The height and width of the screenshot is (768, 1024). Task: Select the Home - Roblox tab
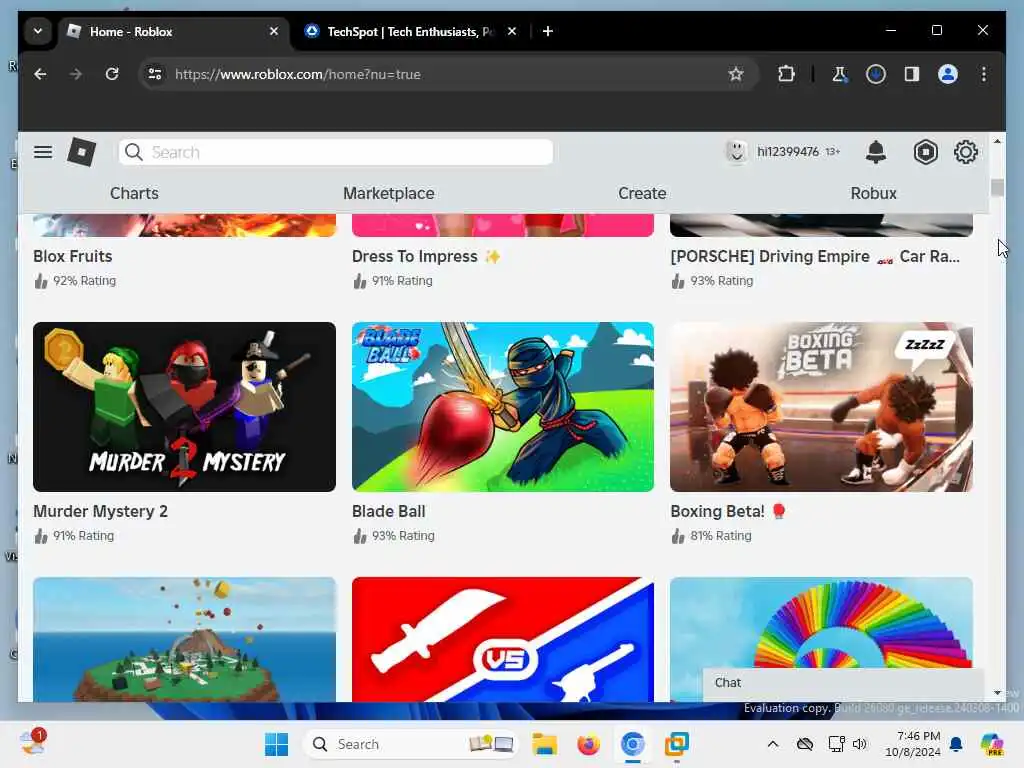coord(173,31)
